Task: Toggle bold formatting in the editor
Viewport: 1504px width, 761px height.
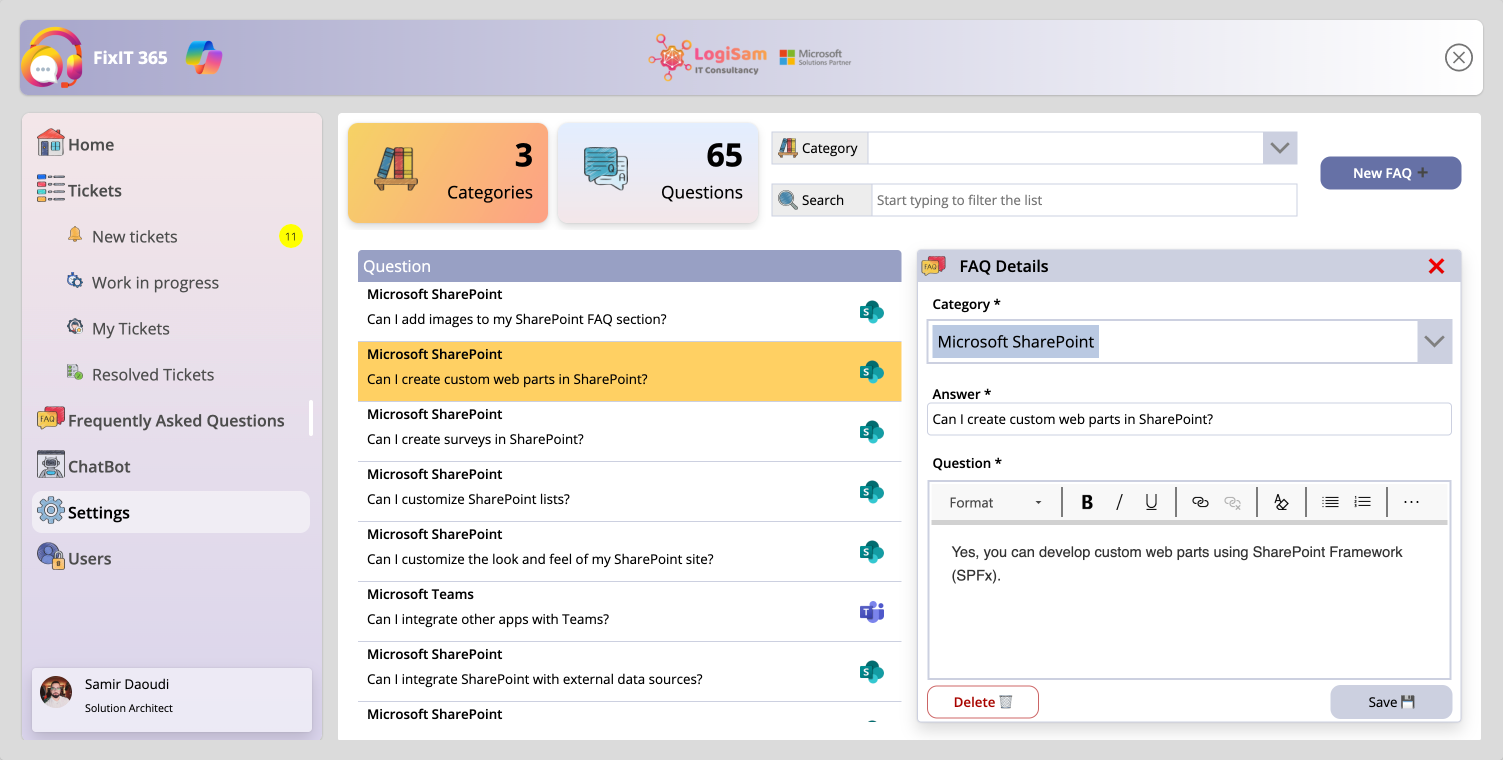Action: [1087, 502]
